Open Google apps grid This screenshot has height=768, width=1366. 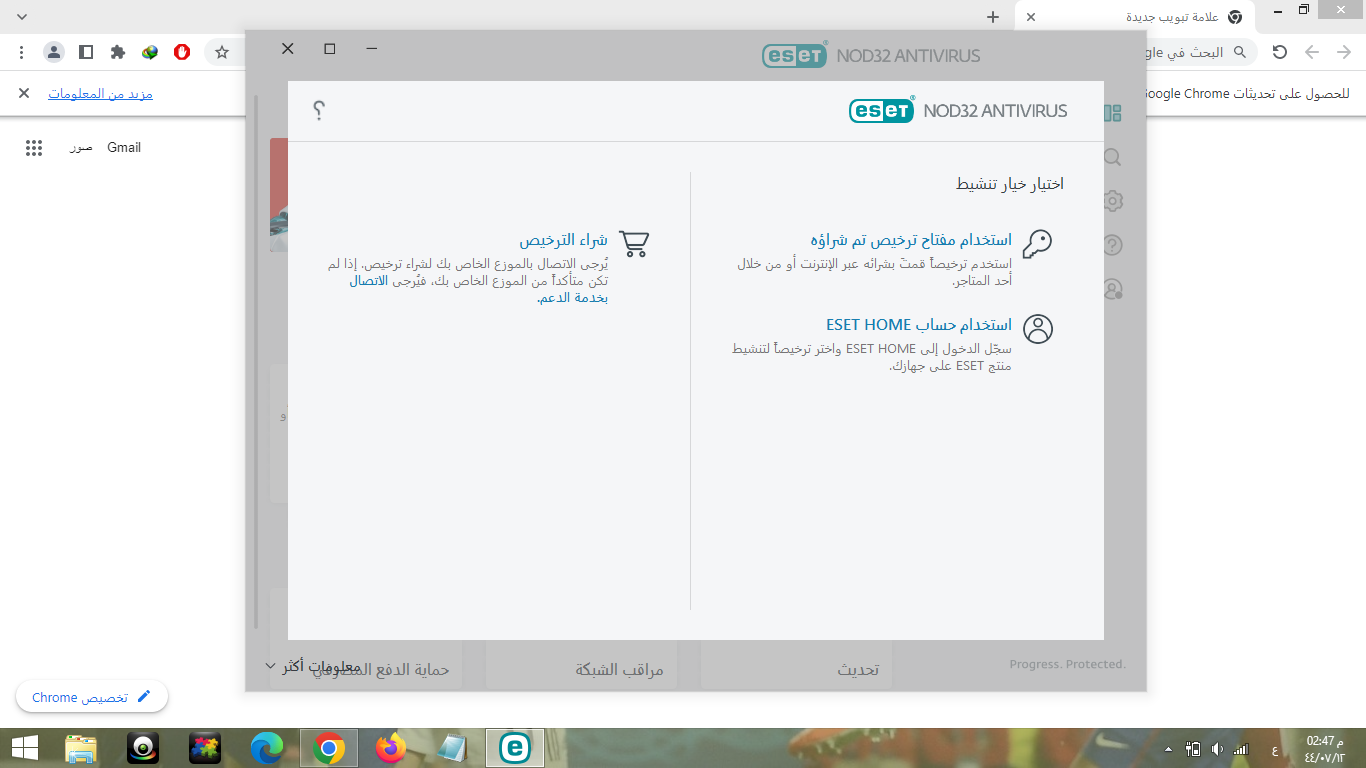click(x=34, y=148)
